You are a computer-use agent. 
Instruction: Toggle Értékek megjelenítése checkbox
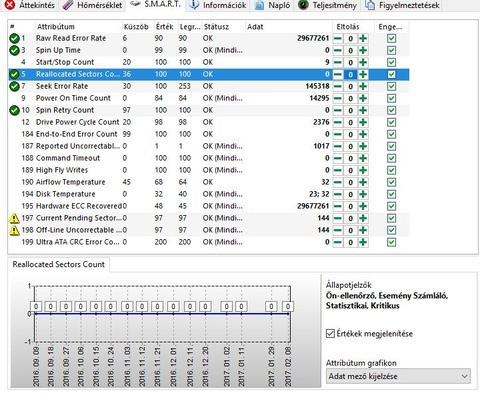click(x=330, y=333)
